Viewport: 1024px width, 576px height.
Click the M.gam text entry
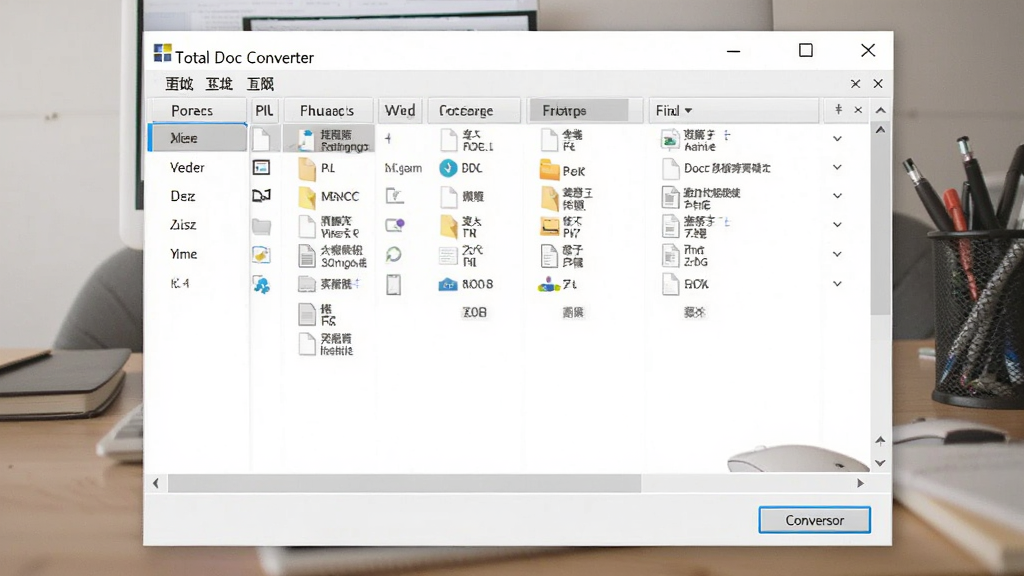coord(403,168)
